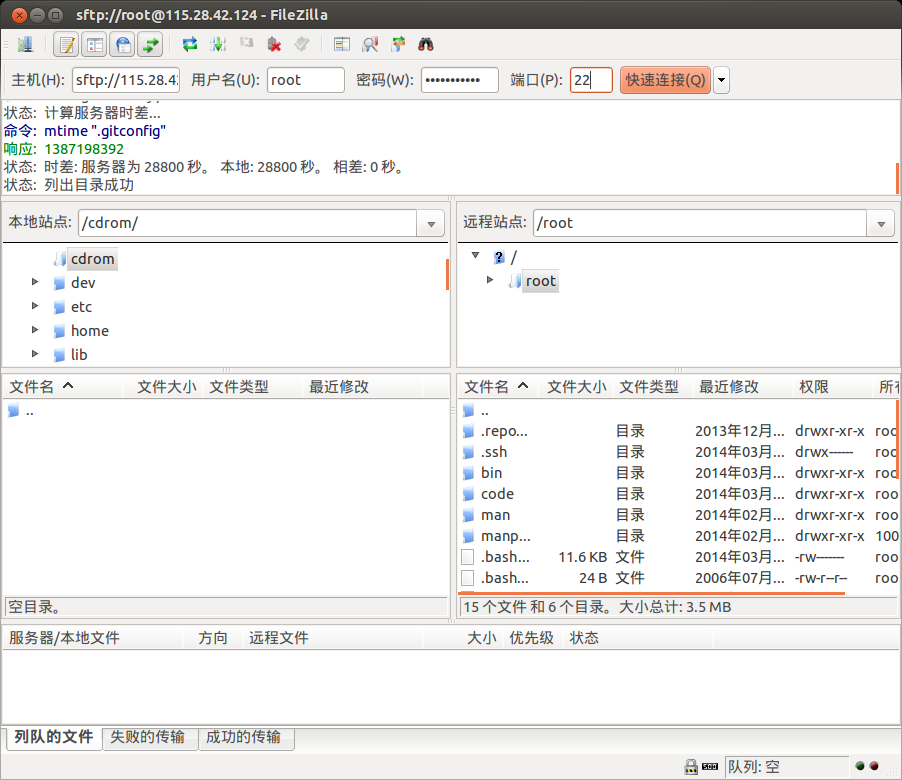This screenshot has height=780, width=902.
Task: Select the .repo... folder row
Action: point(678,431)
